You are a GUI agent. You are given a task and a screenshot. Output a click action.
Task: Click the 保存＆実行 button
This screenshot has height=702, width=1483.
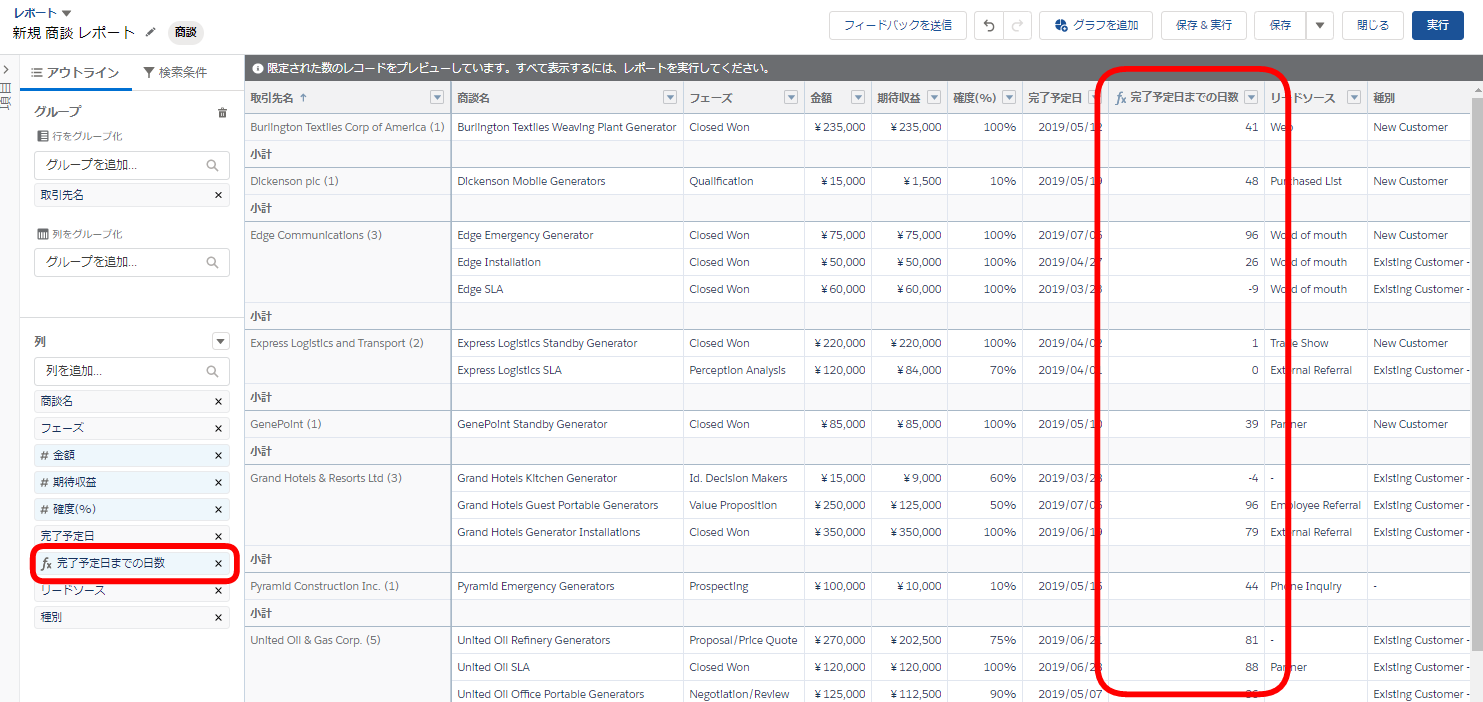tap(1204, 25)
